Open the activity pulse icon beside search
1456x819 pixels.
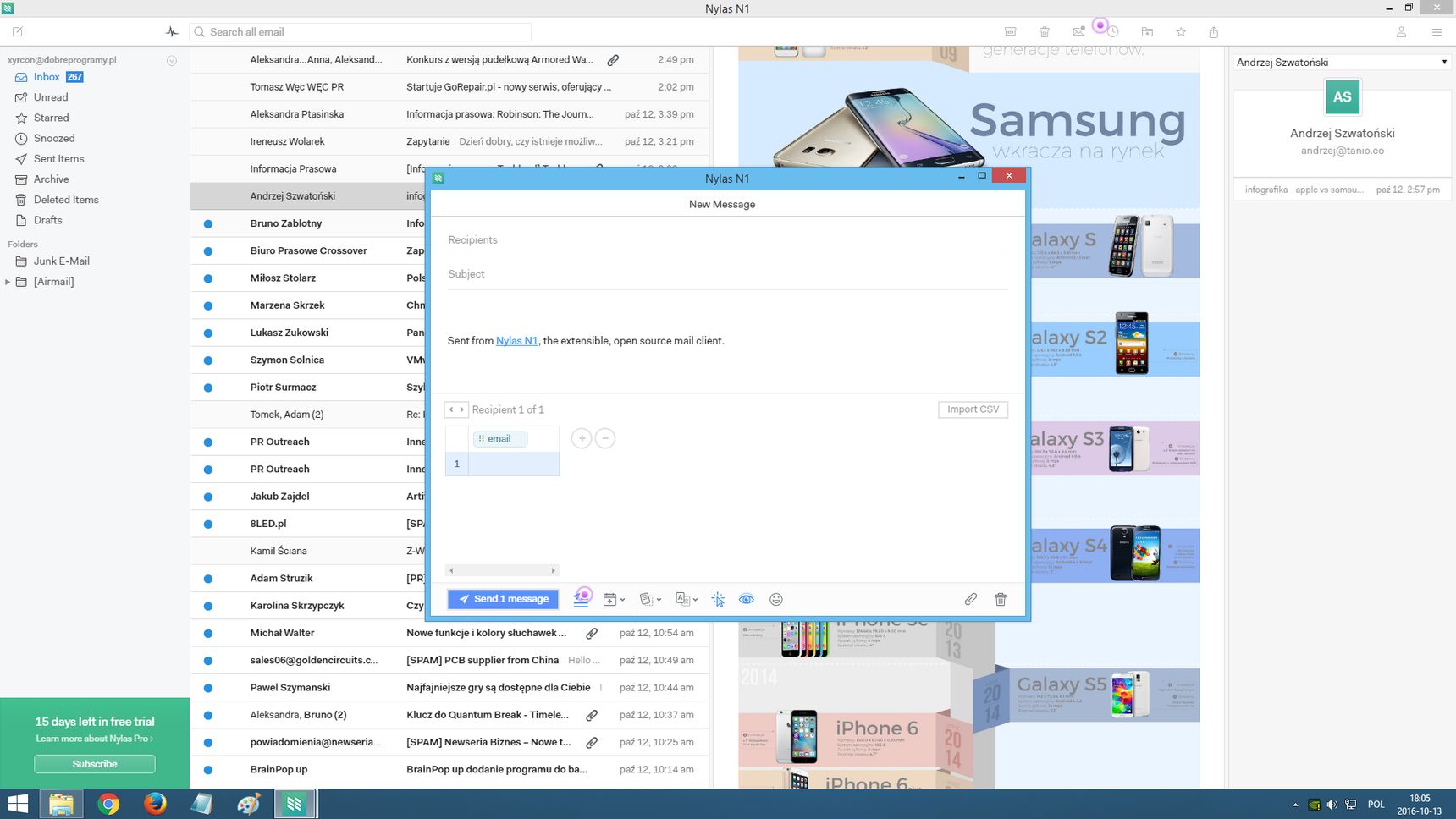pos(172,32)
